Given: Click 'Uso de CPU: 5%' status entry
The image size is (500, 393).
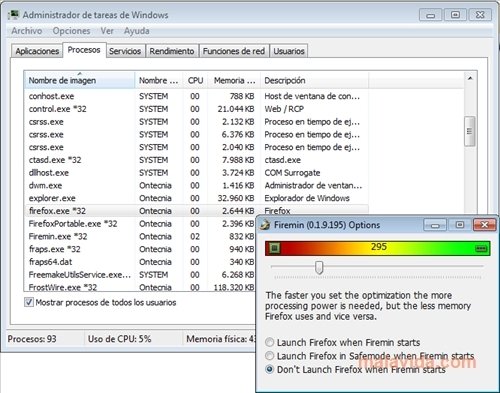Looking at the screenshot, I should [x=119, y=339].
